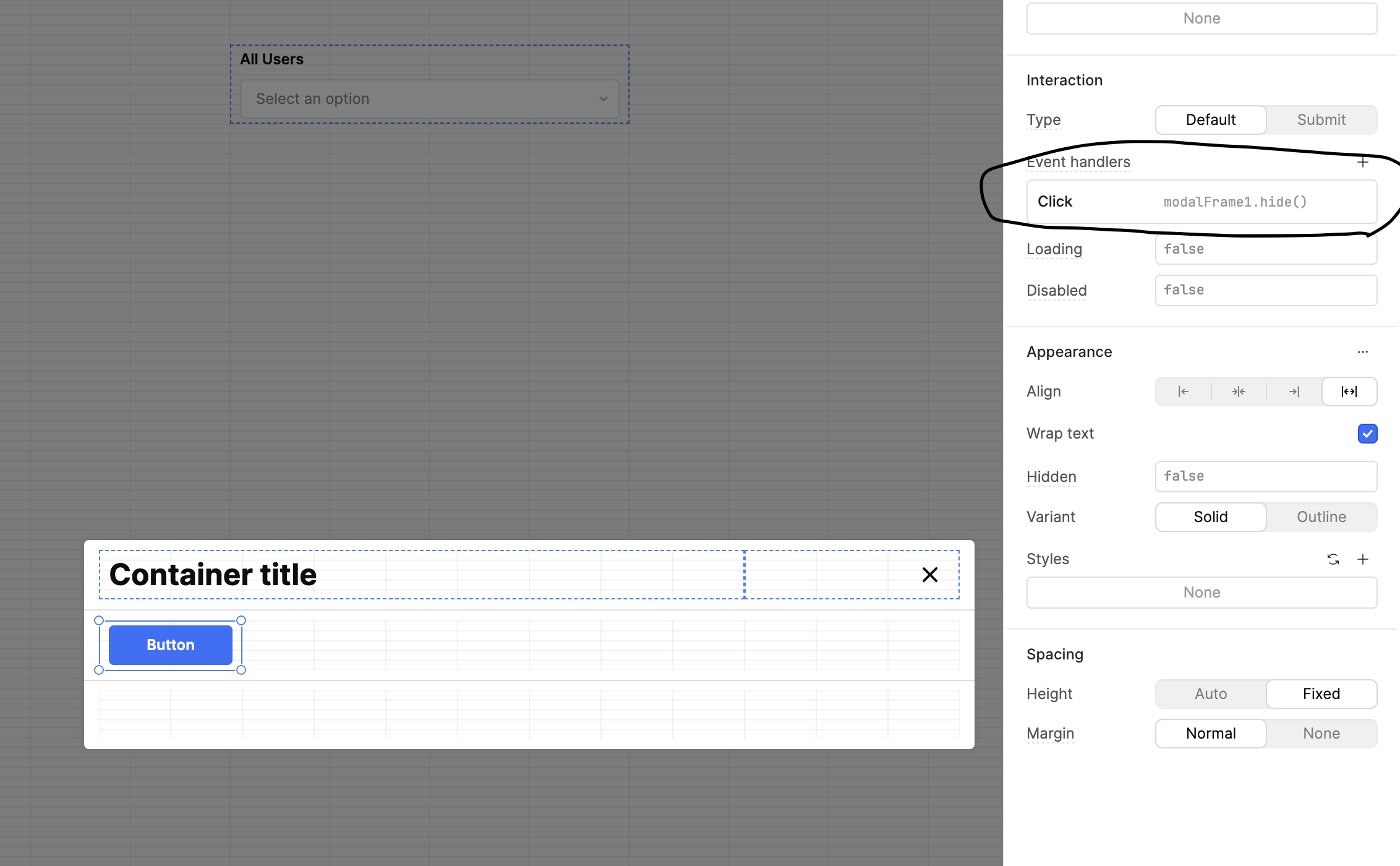Close the modal with X icon
1400x866 pixels.
929,575
